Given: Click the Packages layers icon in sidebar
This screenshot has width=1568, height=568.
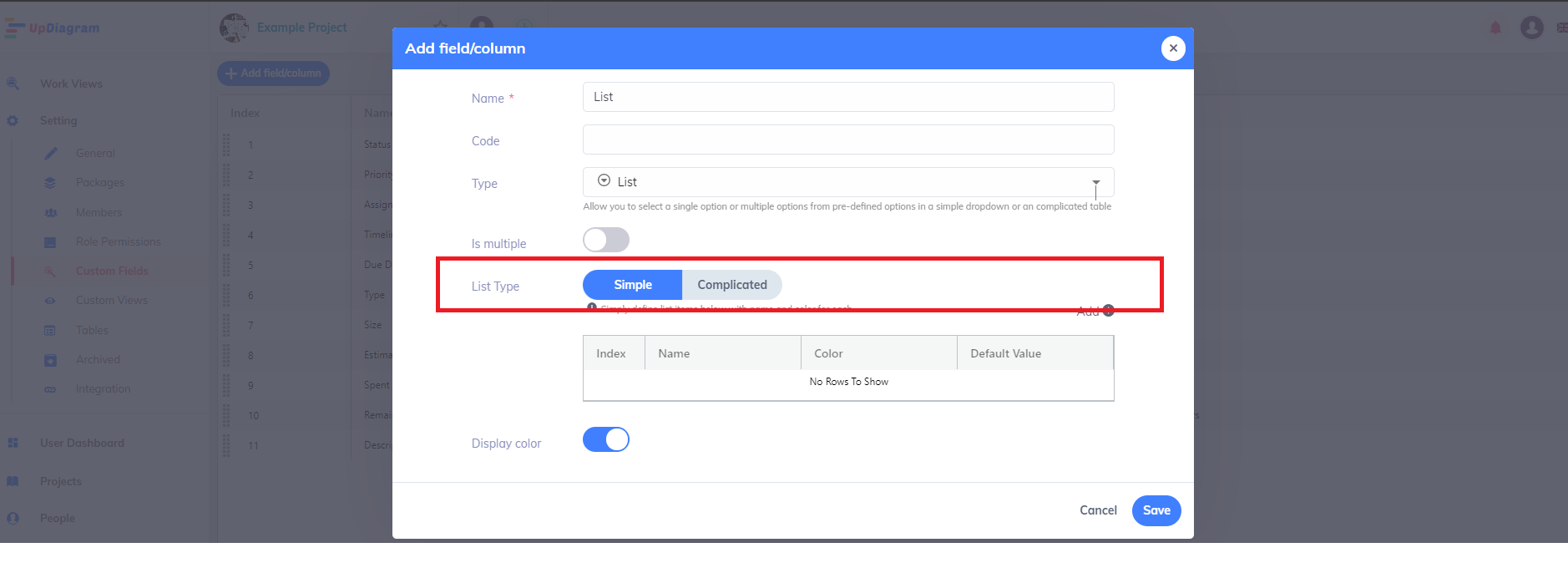Looking at the screenshot, I should [50, 183].
